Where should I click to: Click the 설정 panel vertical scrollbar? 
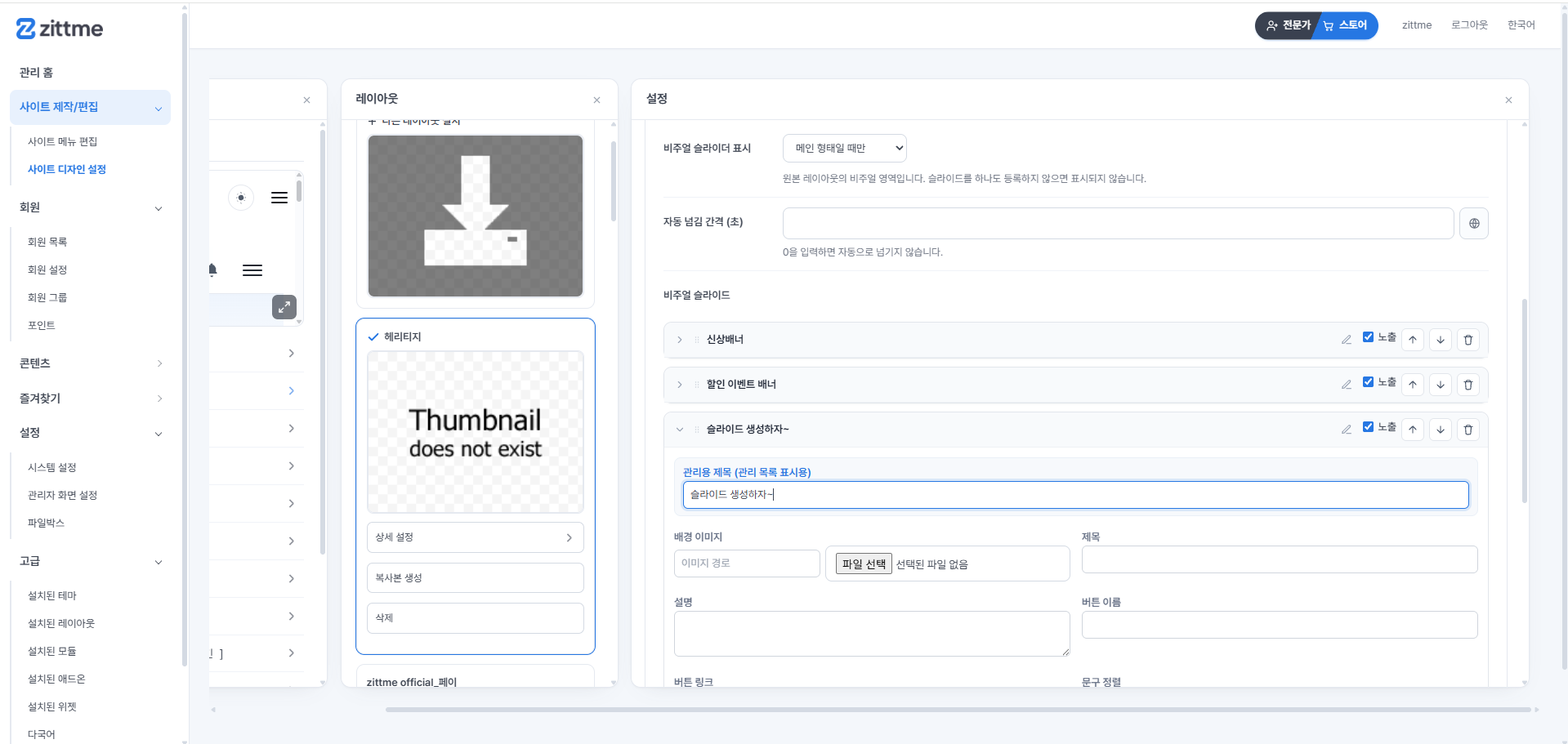tap(1525, 400)
